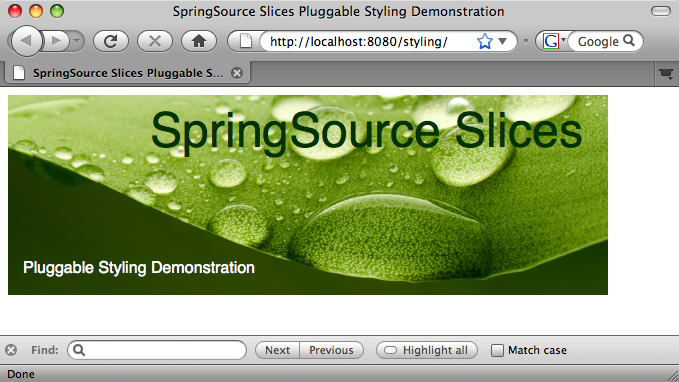
Task: Find Previous match
Action: (x=331, y=350)
